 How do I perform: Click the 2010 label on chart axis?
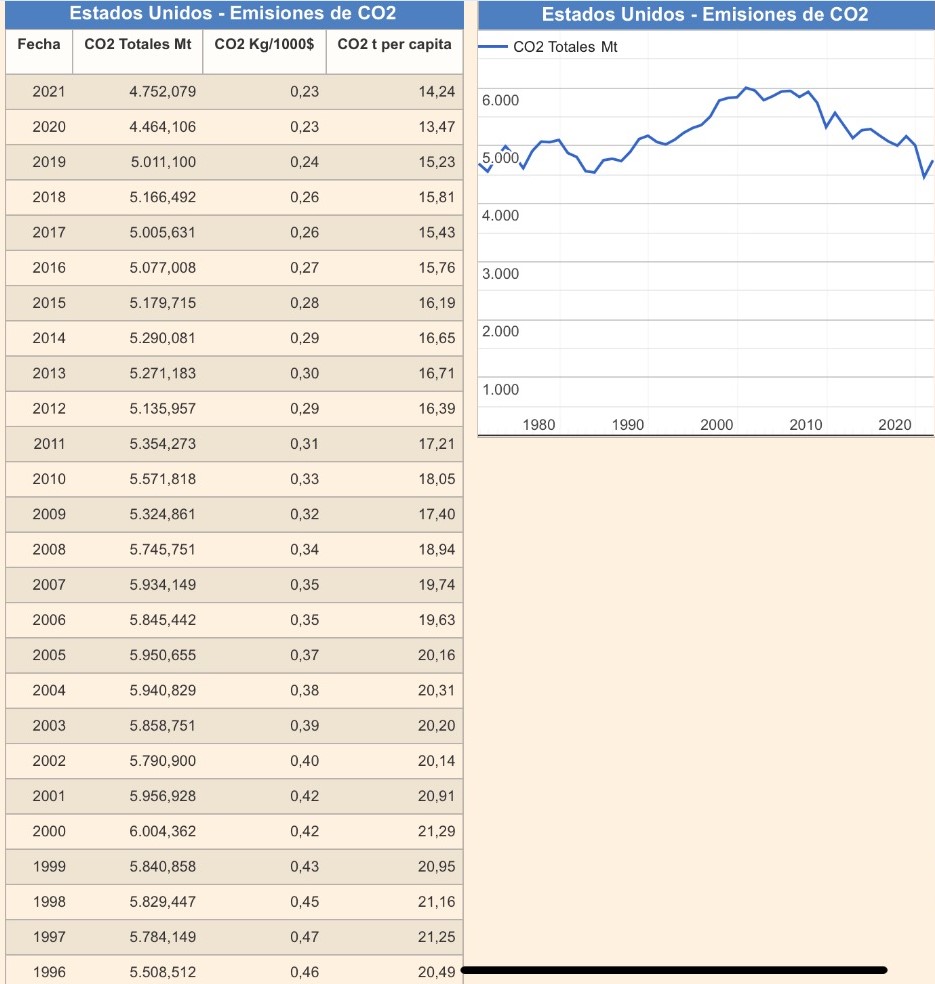point(805,425)
